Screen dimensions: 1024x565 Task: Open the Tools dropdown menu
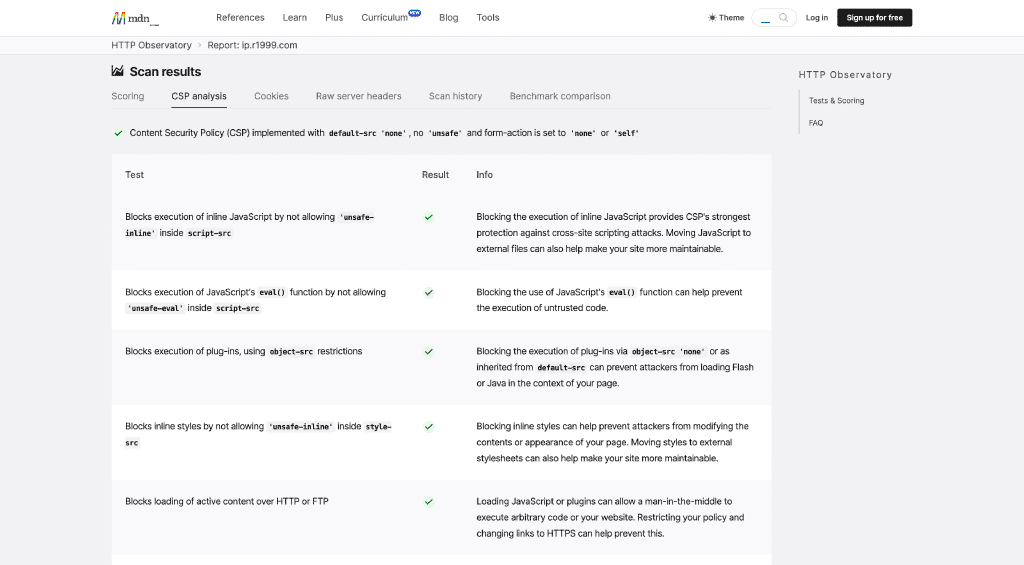tap(488, 18)
